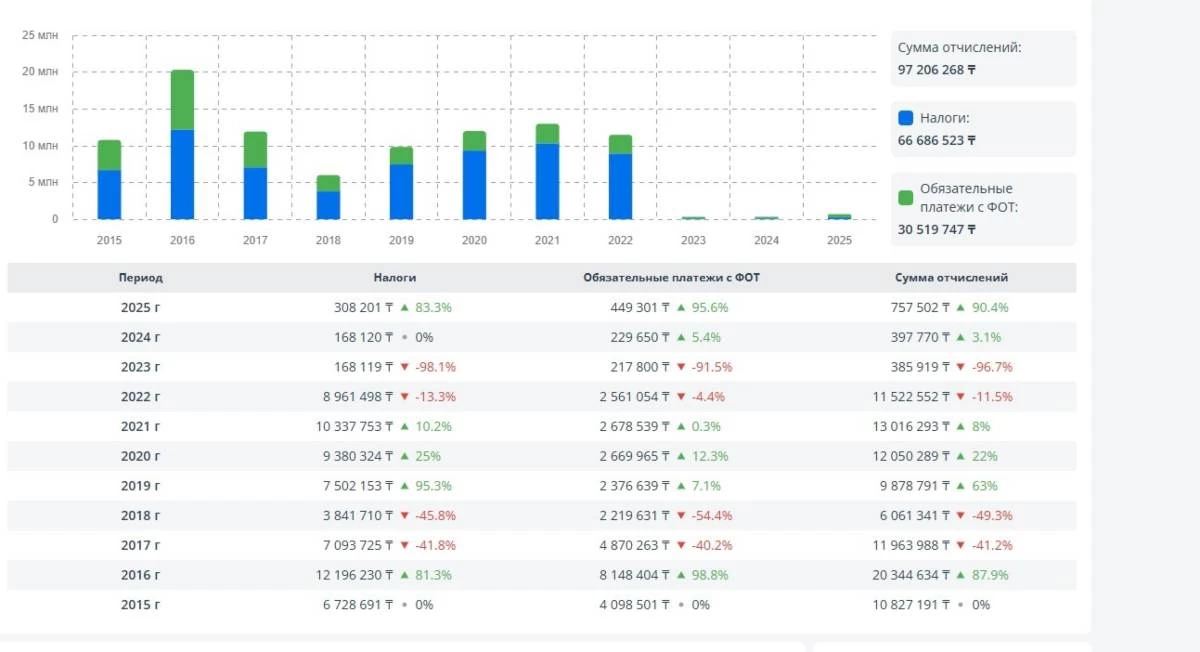This screenshot has width=1200, height=652.
Task: Click red down arrow beside -98.1% in 2023 row
Action: pyautogui.click(x=404, y=367)
